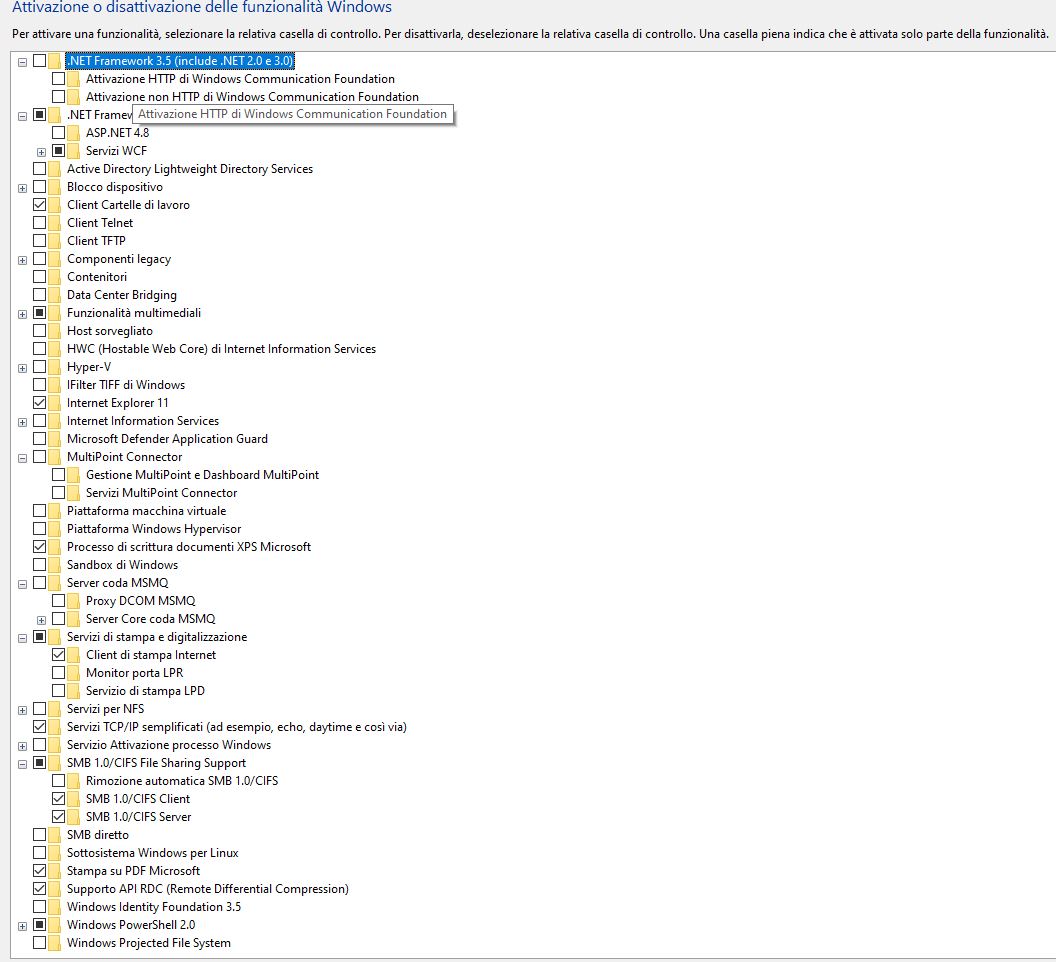1056x962 pixels.
Task: Tick the Monitor porta LPR checkbox
Action: point(59,673)
